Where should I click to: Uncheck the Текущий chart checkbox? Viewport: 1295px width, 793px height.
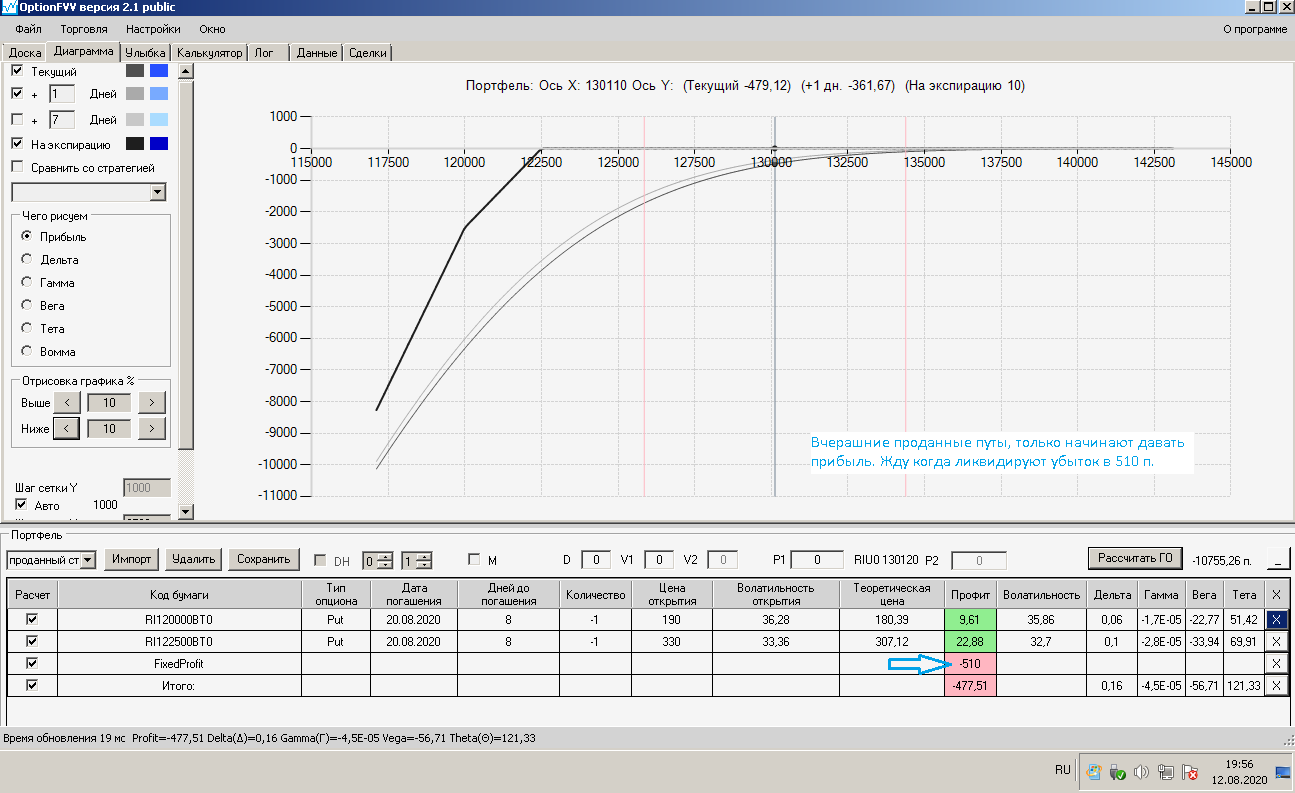pos(17,72)
